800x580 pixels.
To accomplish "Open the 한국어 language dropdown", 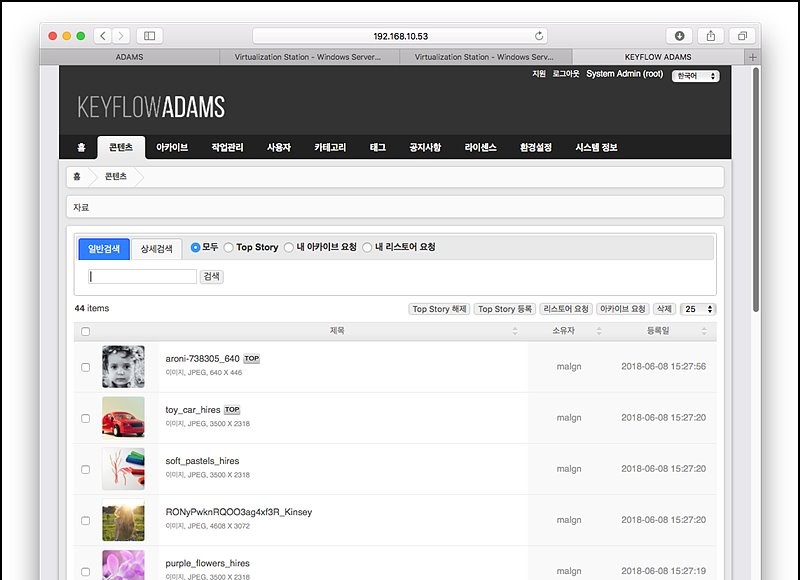I will click(695, 76).
